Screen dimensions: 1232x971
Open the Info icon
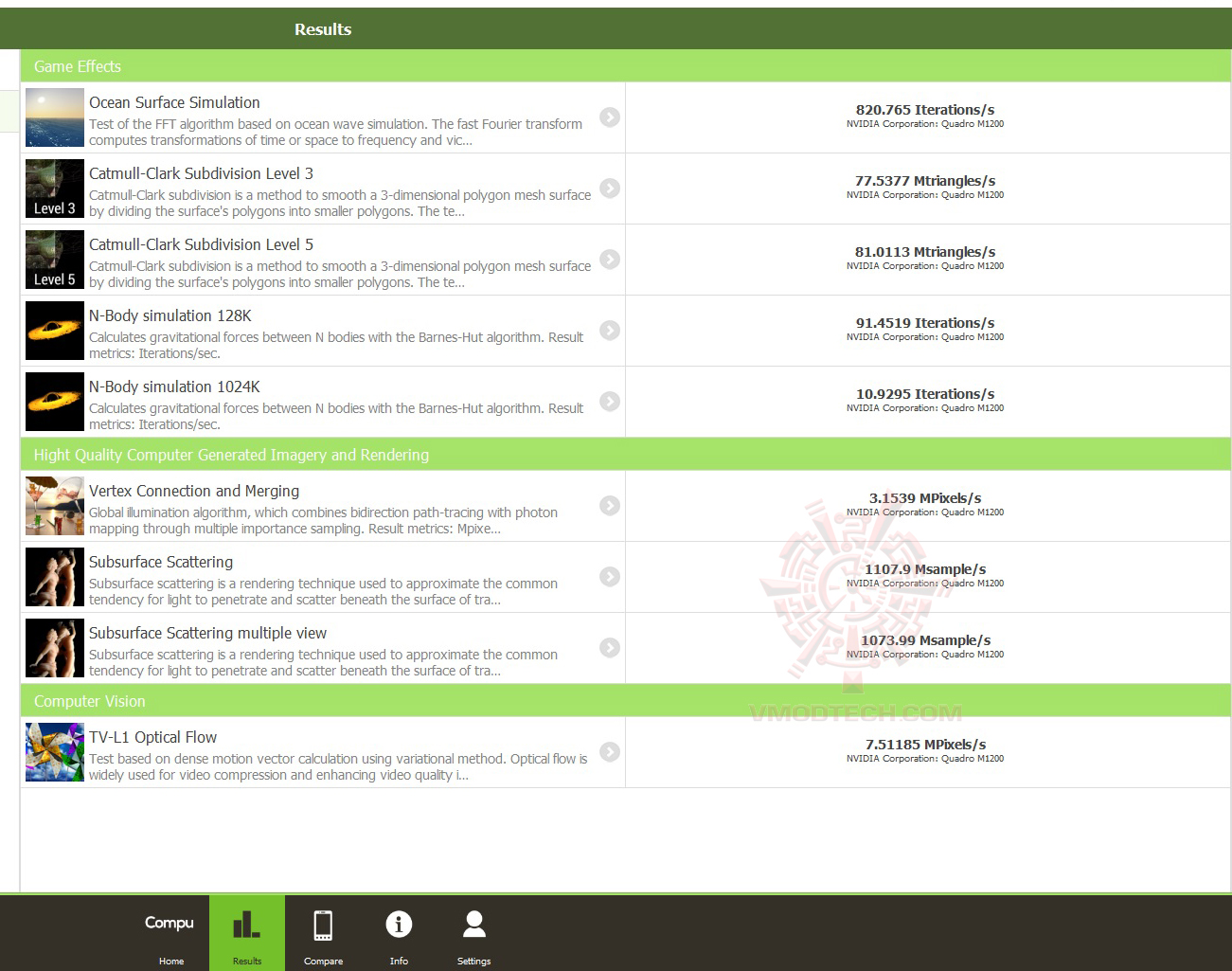click(x=399, y=924)
